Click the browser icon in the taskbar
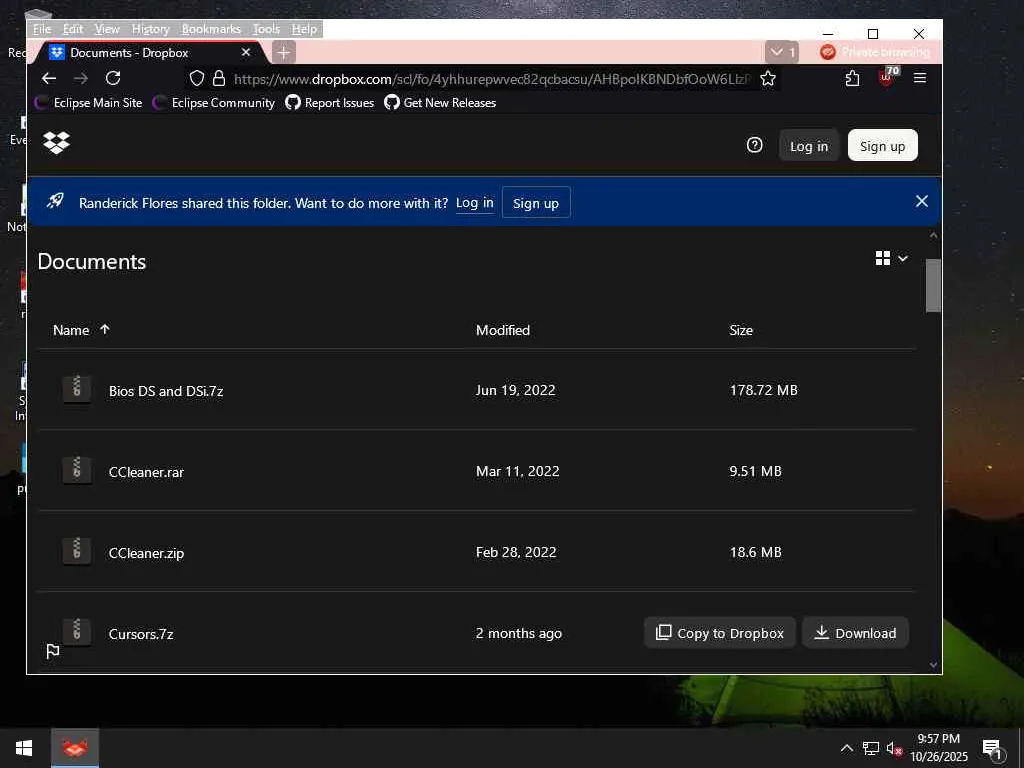The image size is (1024, 768). point(75,748)
